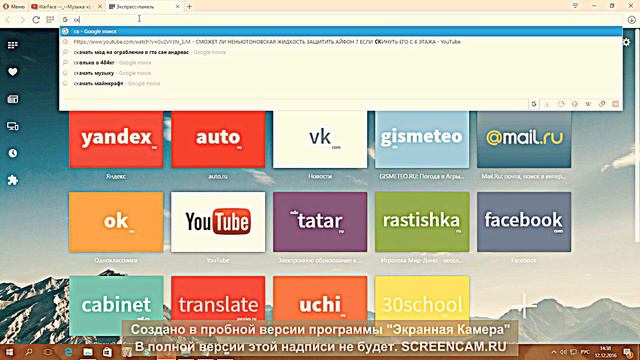
Task: Open the Action Center notifications icon
Action: pos(628,352)
